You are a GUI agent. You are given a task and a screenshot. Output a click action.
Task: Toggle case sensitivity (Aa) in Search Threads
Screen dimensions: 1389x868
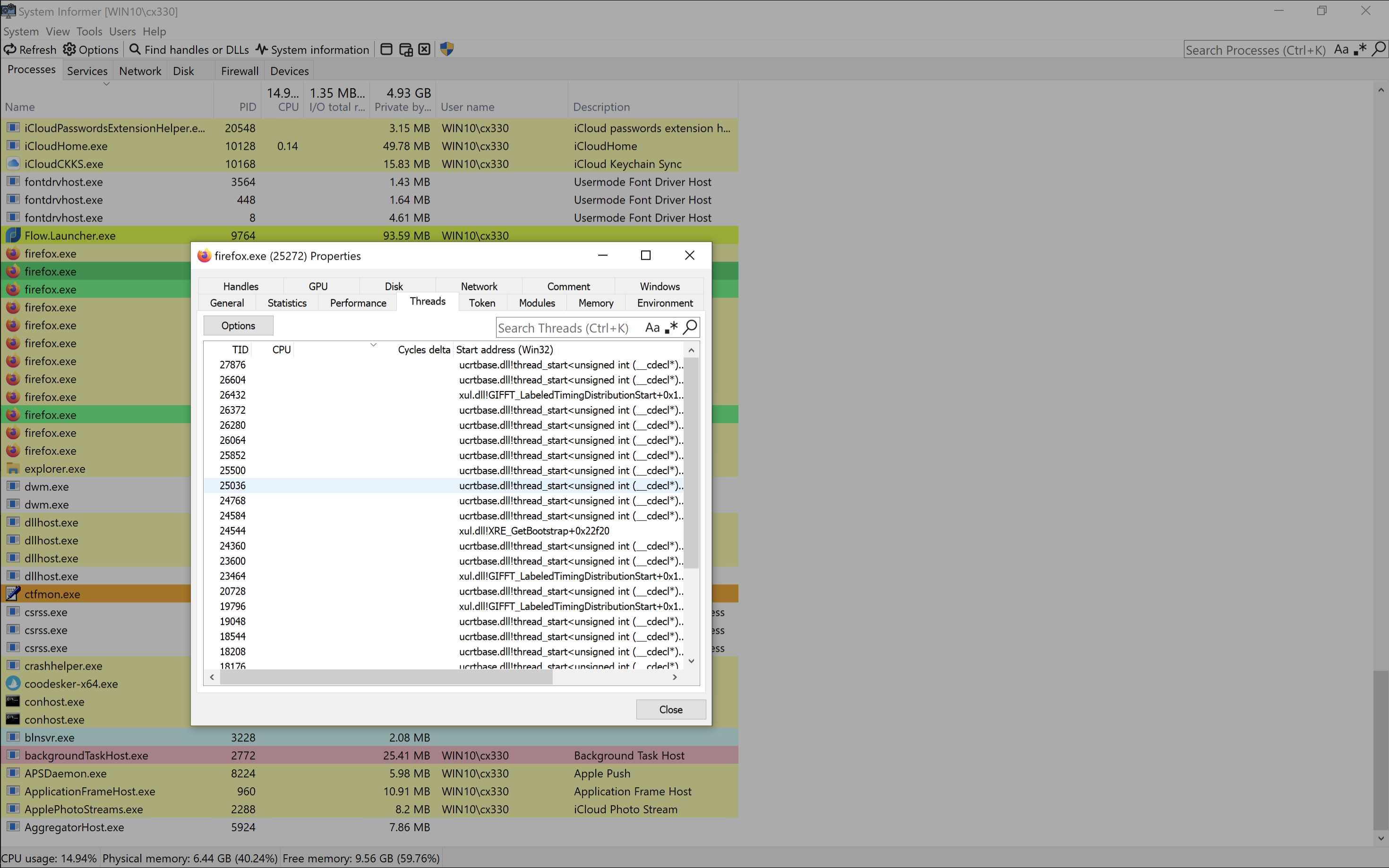coord(652,327)
